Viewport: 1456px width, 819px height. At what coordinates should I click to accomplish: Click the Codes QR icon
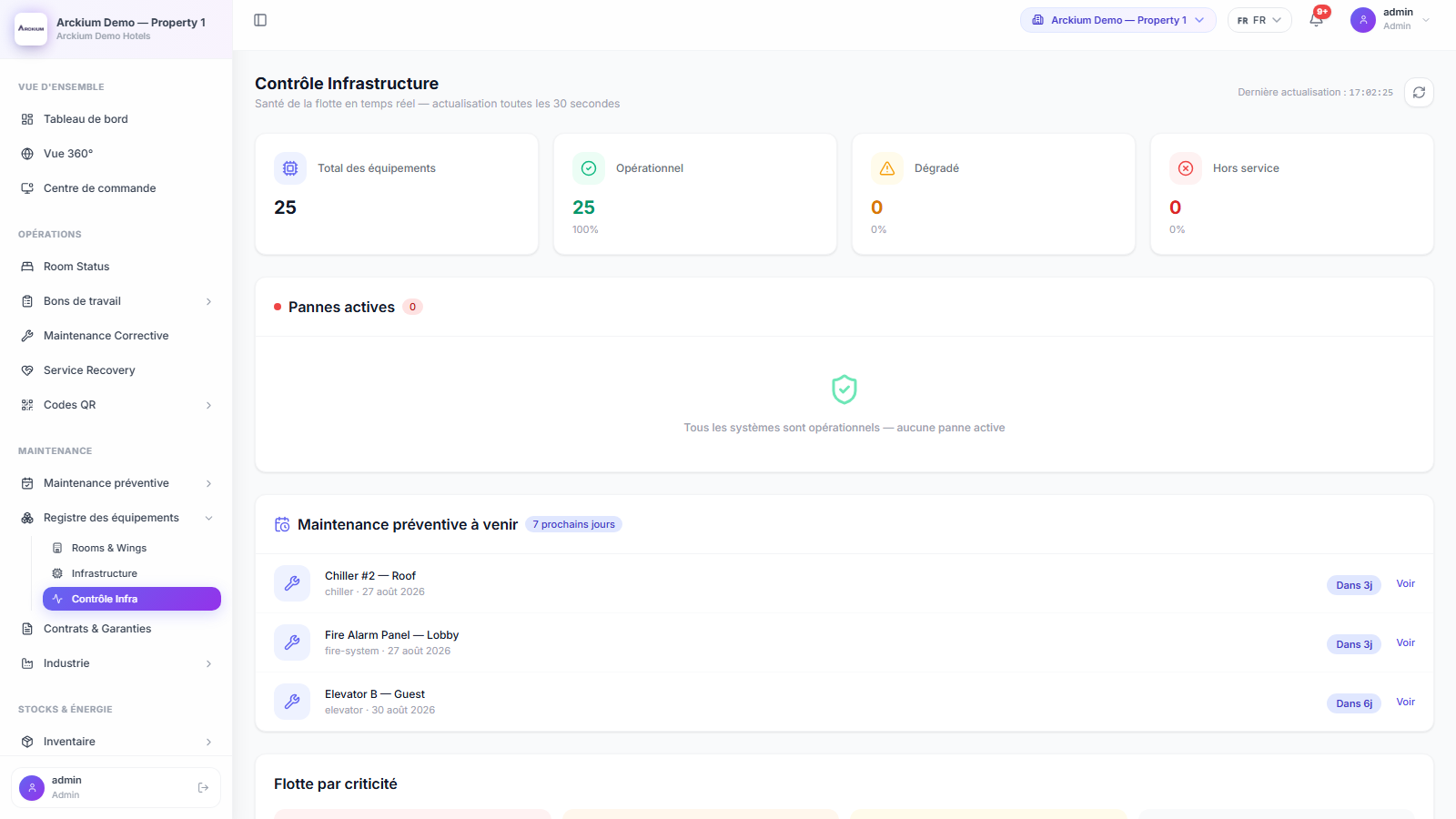click(x=27, y=405)
